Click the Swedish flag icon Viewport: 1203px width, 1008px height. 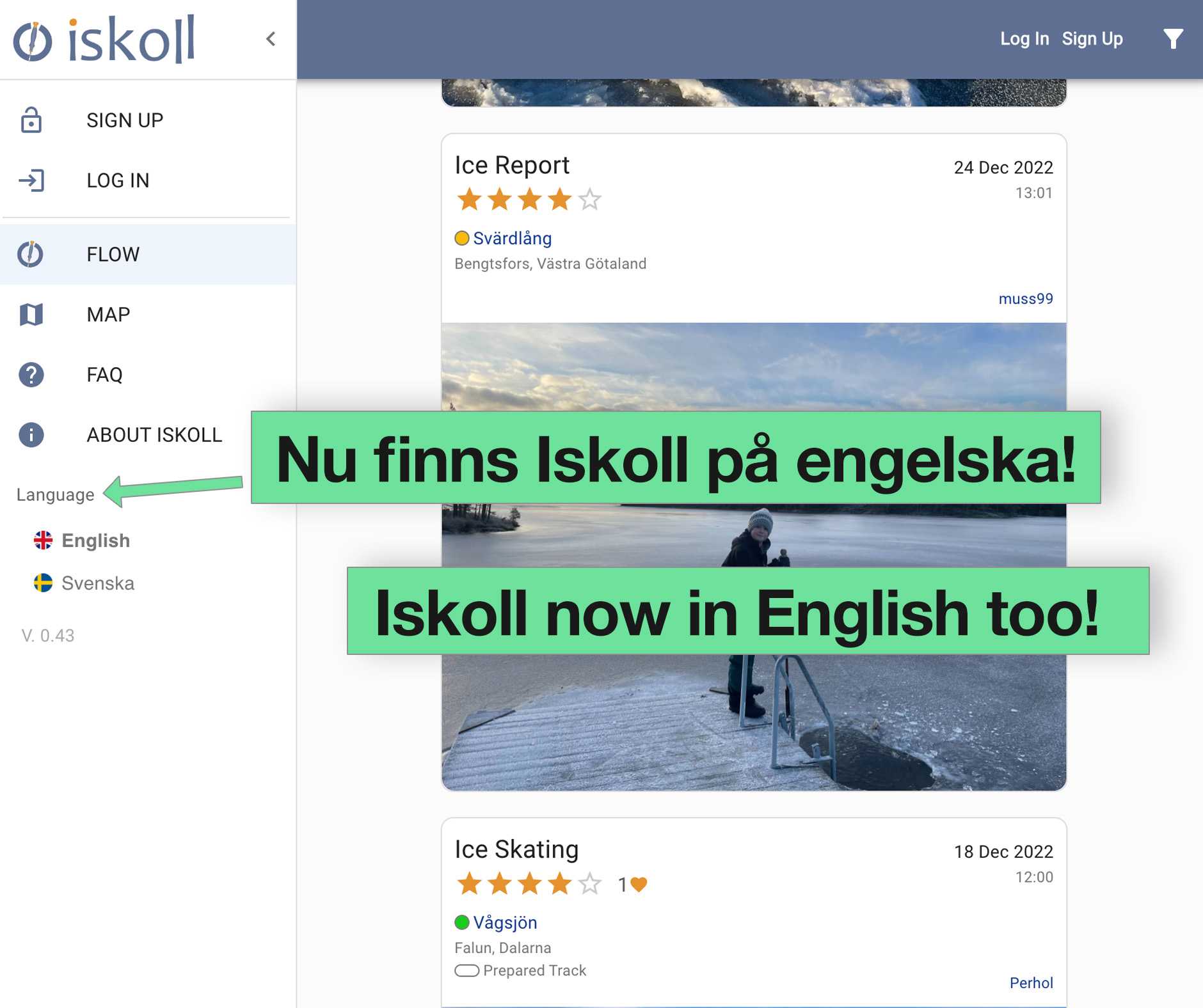click(43, 583)
